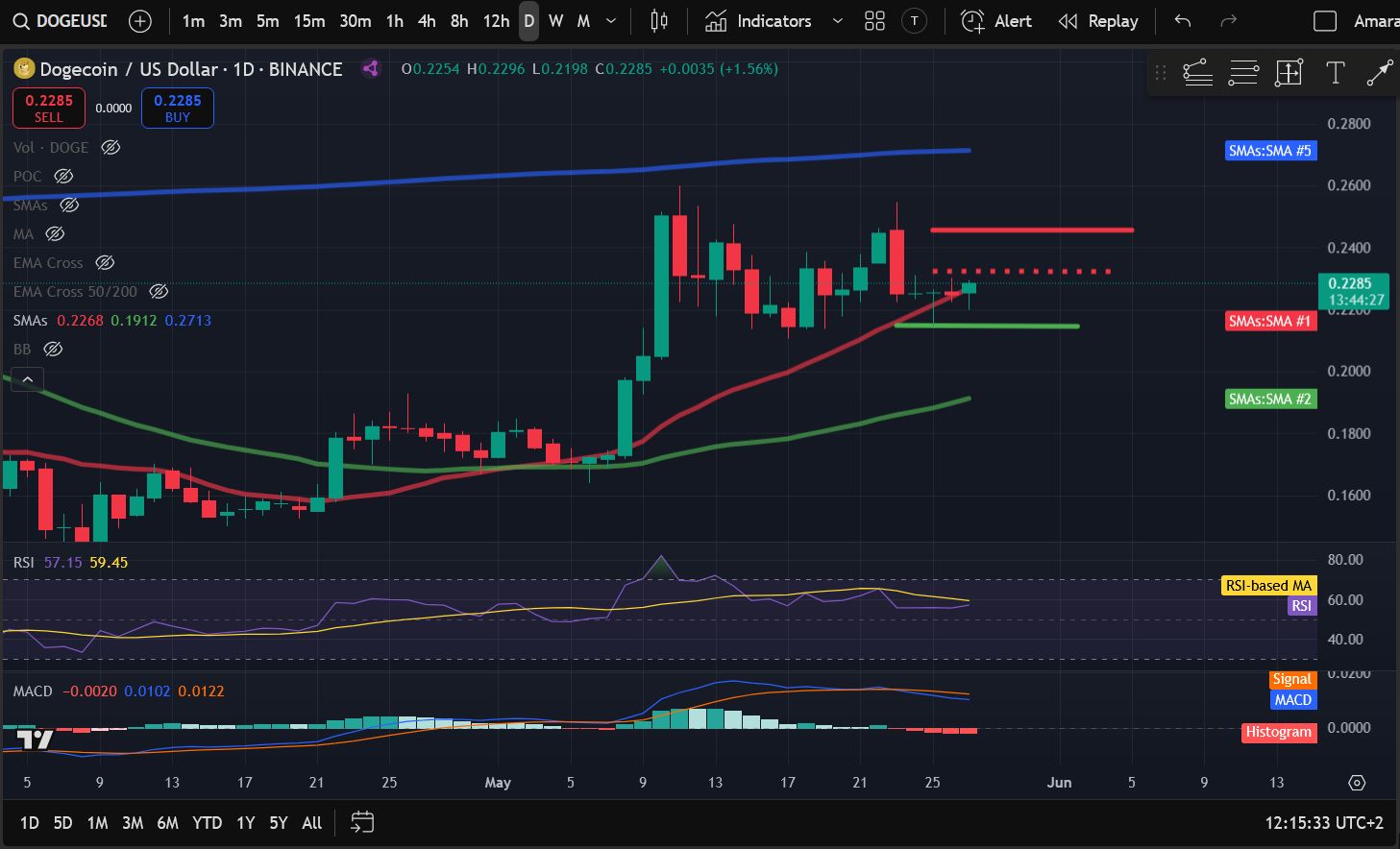Click the TradingView logo
Viewport: 1400px width, 849px height.
pyautogui.click(x=36, y=739)
